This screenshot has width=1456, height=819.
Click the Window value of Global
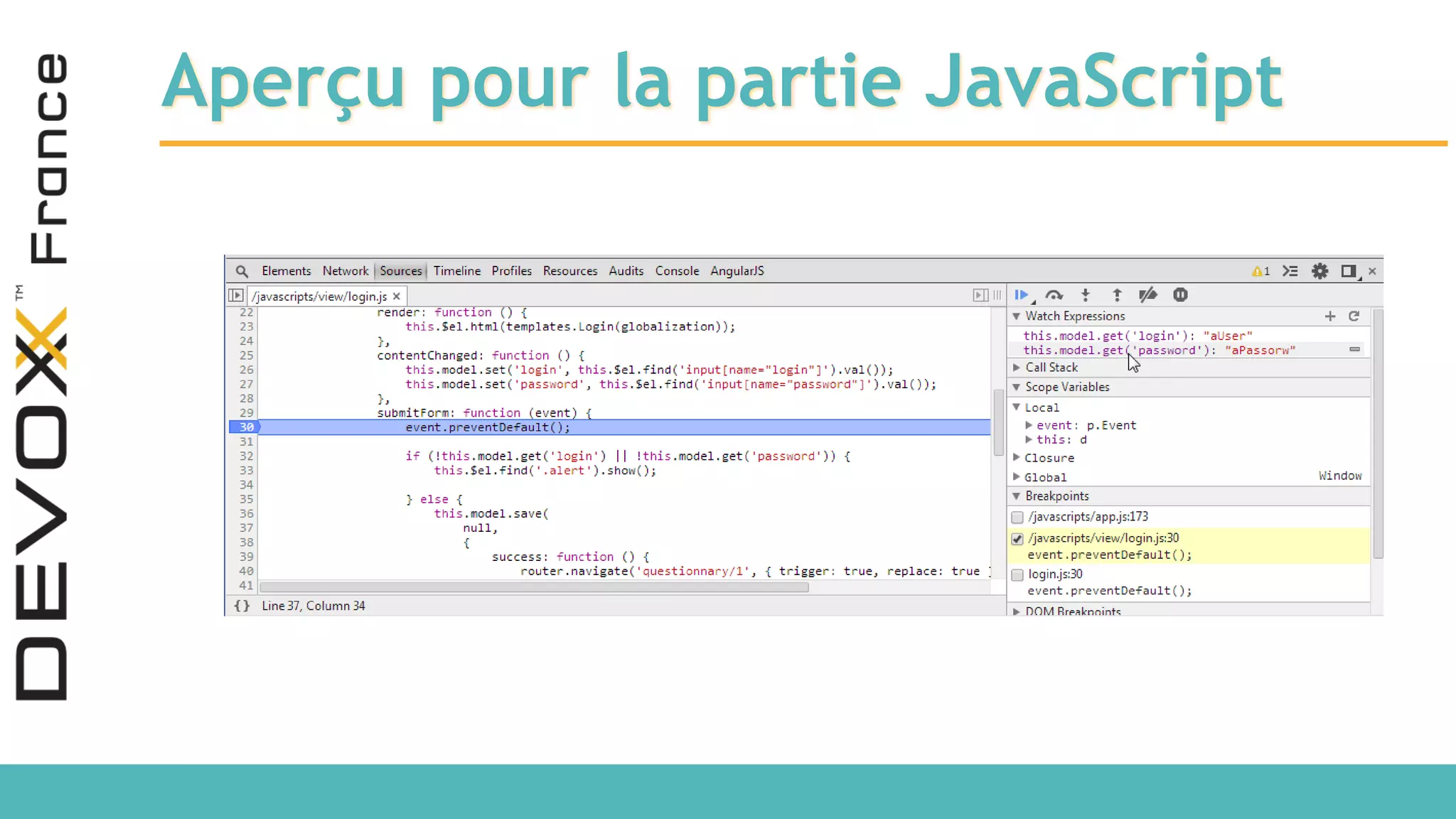coord(1340,476)
